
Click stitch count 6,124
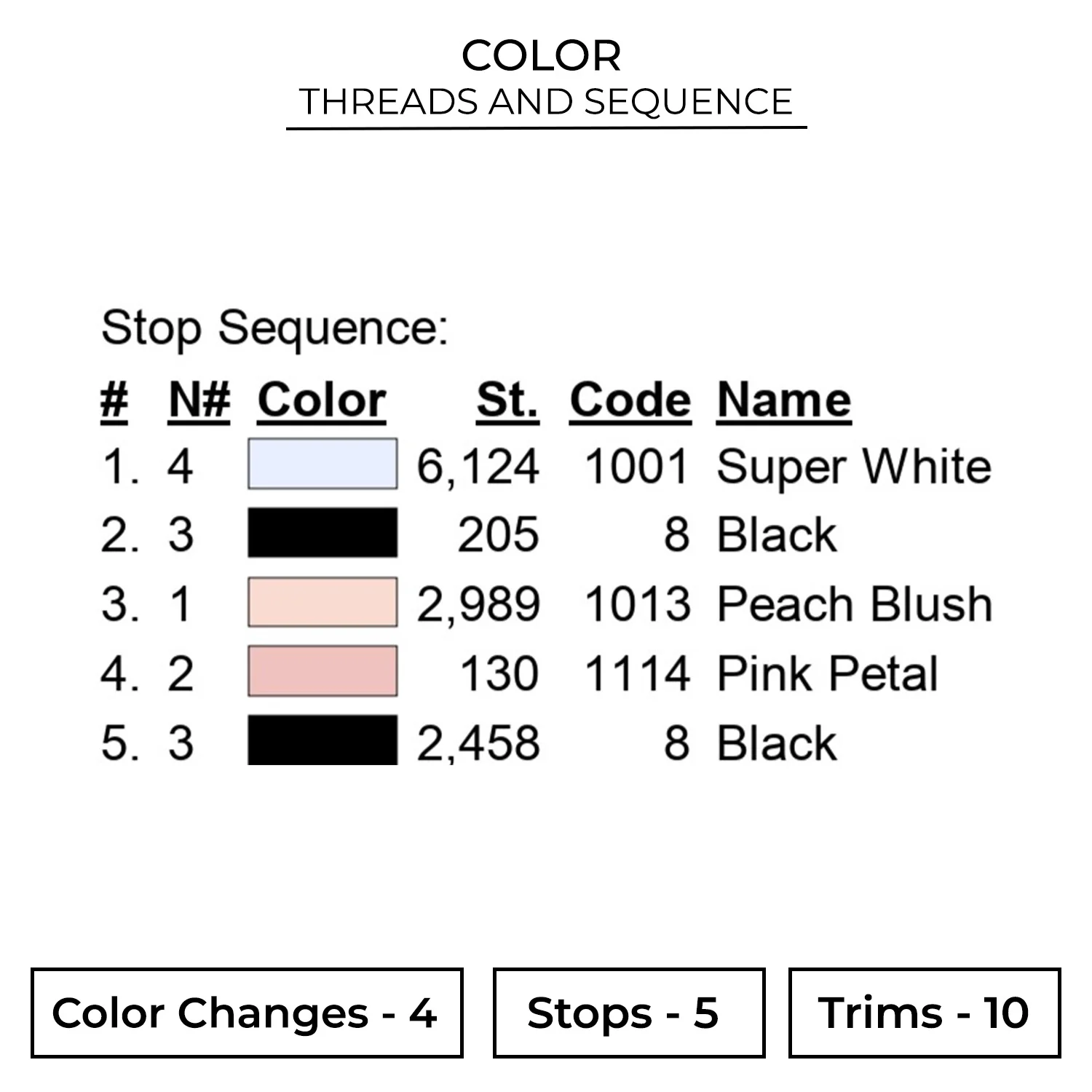click(478, 466)
